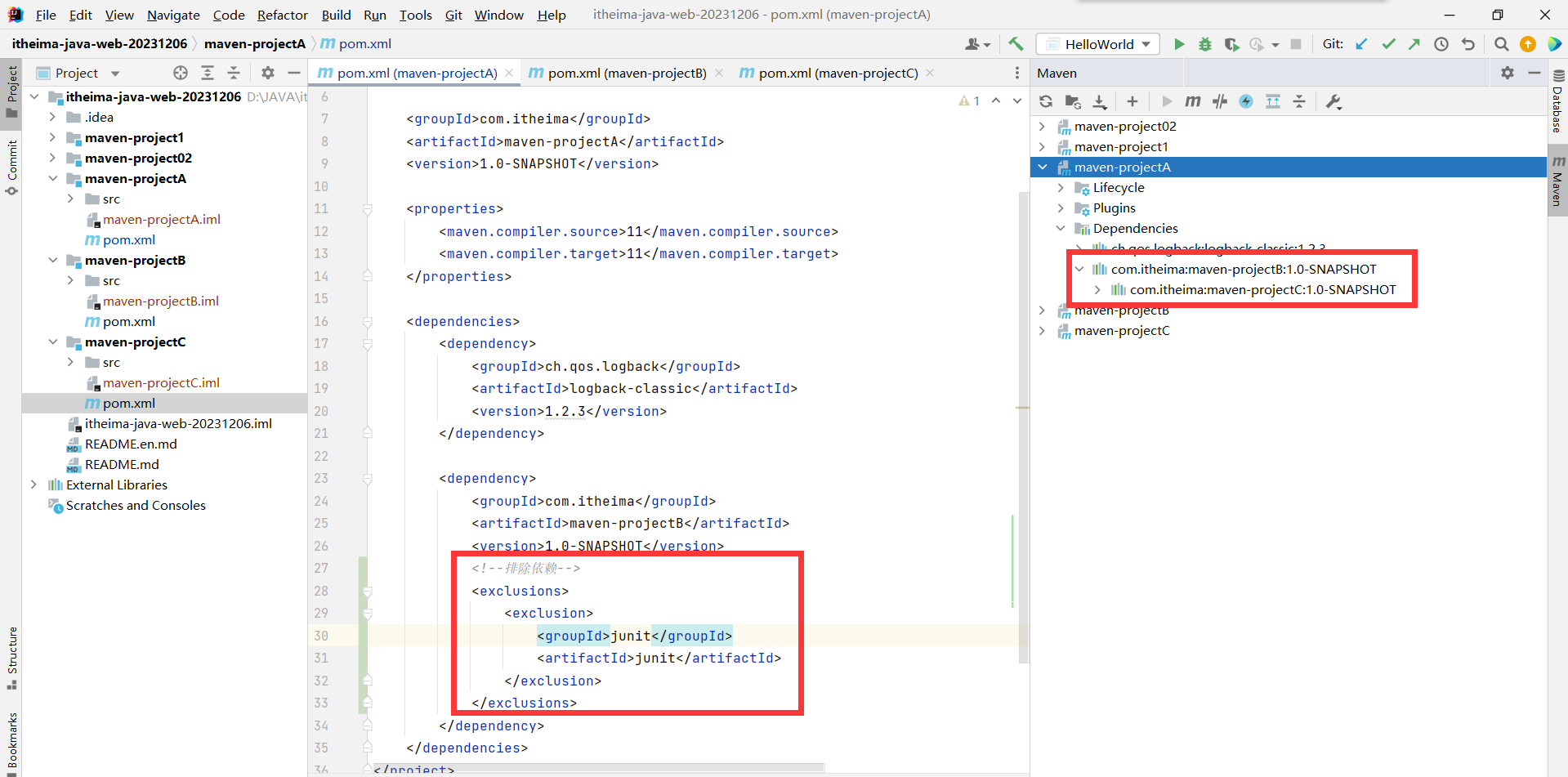Open Git history clock icon
This screenshot has height=777, width=1568.
(1441, 44)
